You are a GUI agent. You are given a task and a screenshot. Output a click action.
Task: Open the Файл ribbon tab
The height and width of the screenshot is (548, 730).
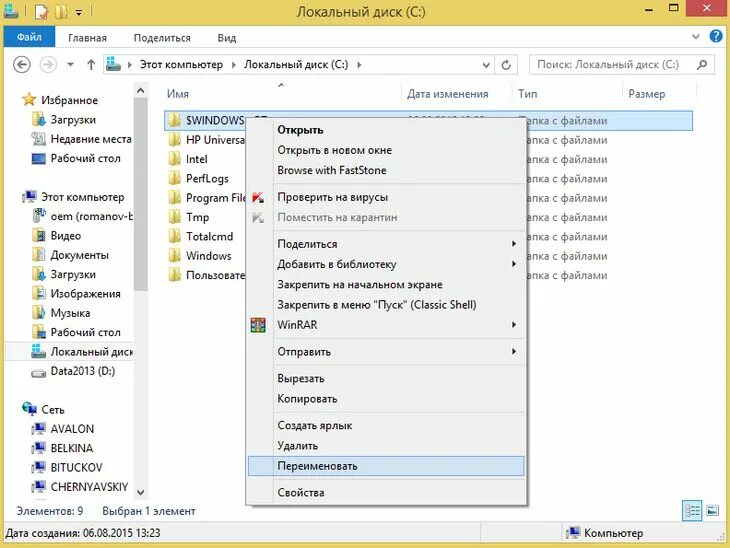pos(29,37)
